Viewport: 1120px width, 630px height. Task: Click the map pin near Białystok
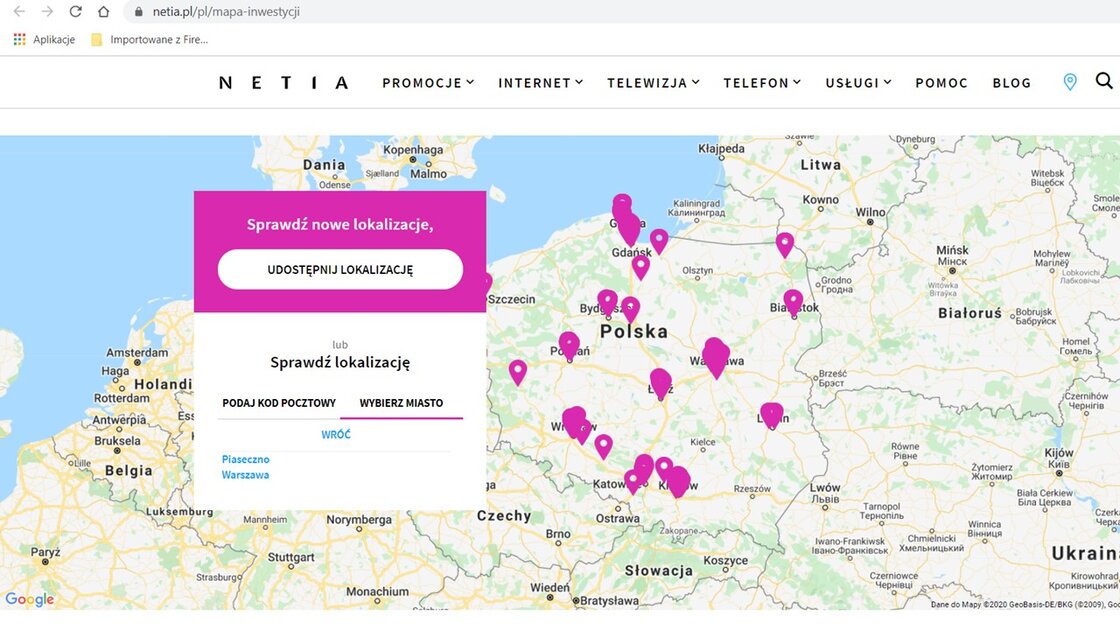click(793, 300)
